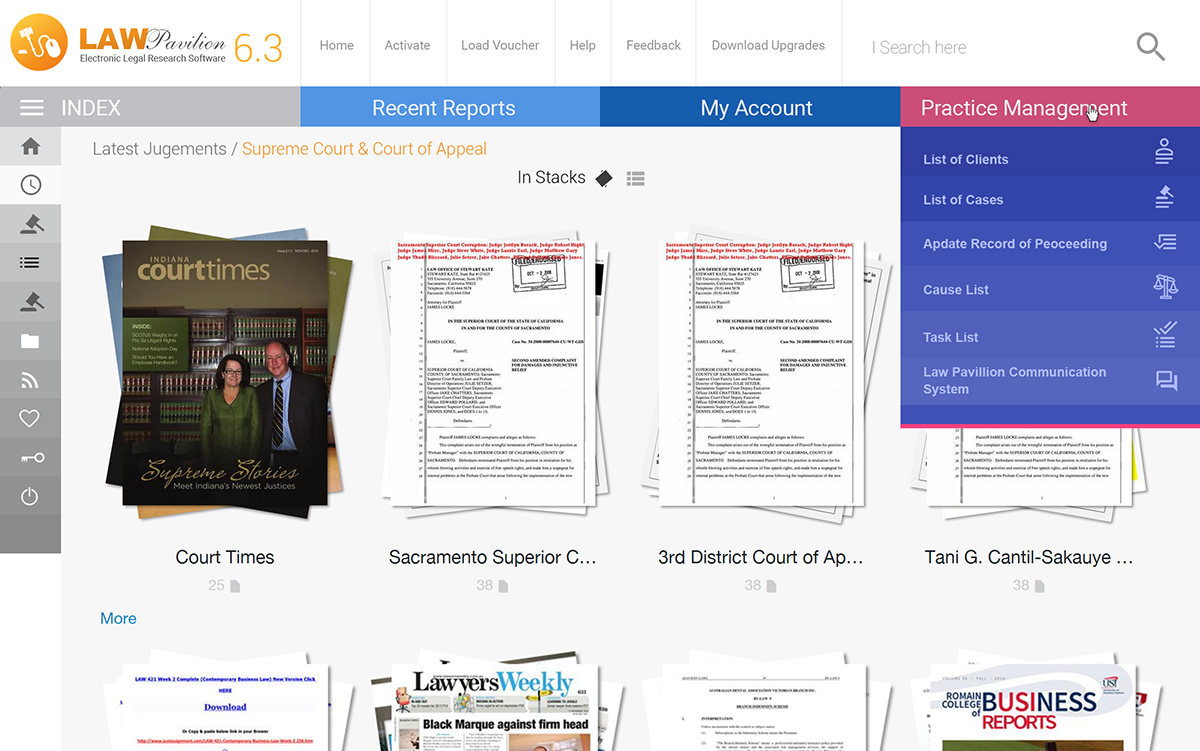Click page icon under Sacramento Superior C...
This screenshot has height=751, width=1200.
503,586
